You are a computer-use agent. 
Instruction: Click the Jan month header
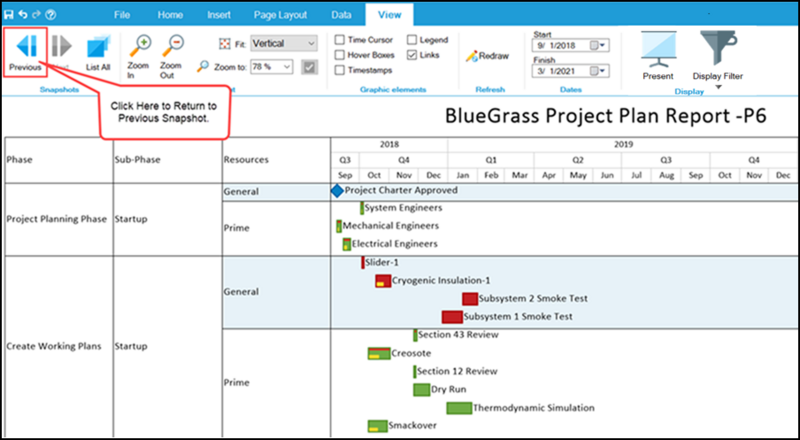(462, 175)
